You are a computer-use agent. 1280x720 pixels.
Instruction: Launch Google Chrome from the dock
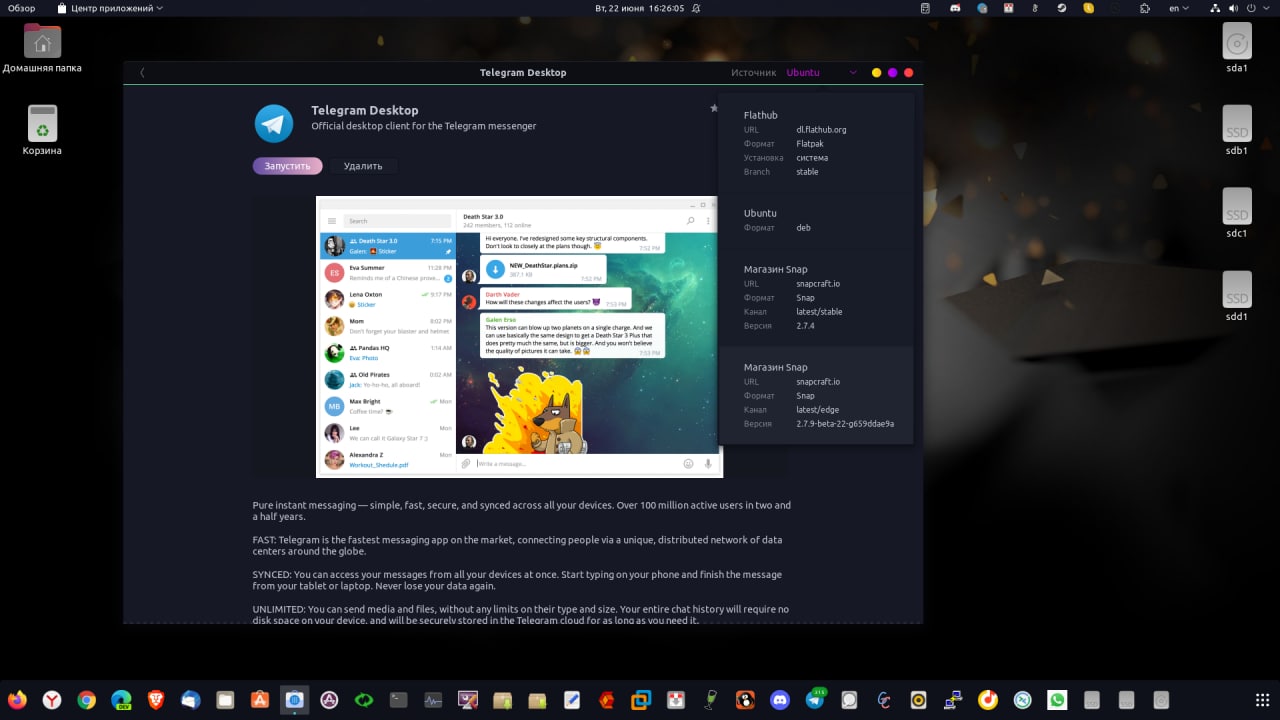tap(86, 700)
